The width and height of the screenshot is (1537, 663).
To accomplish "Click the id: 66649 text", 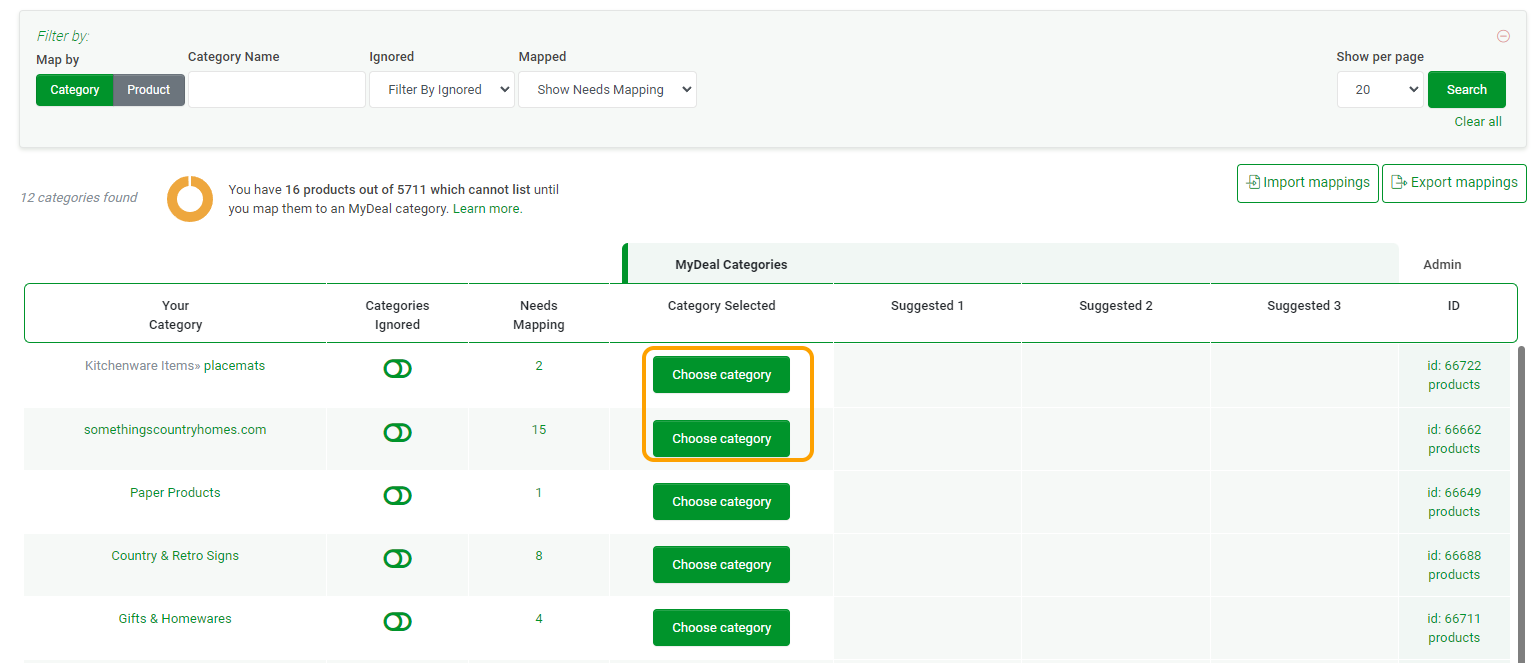I will (1454, 493).
